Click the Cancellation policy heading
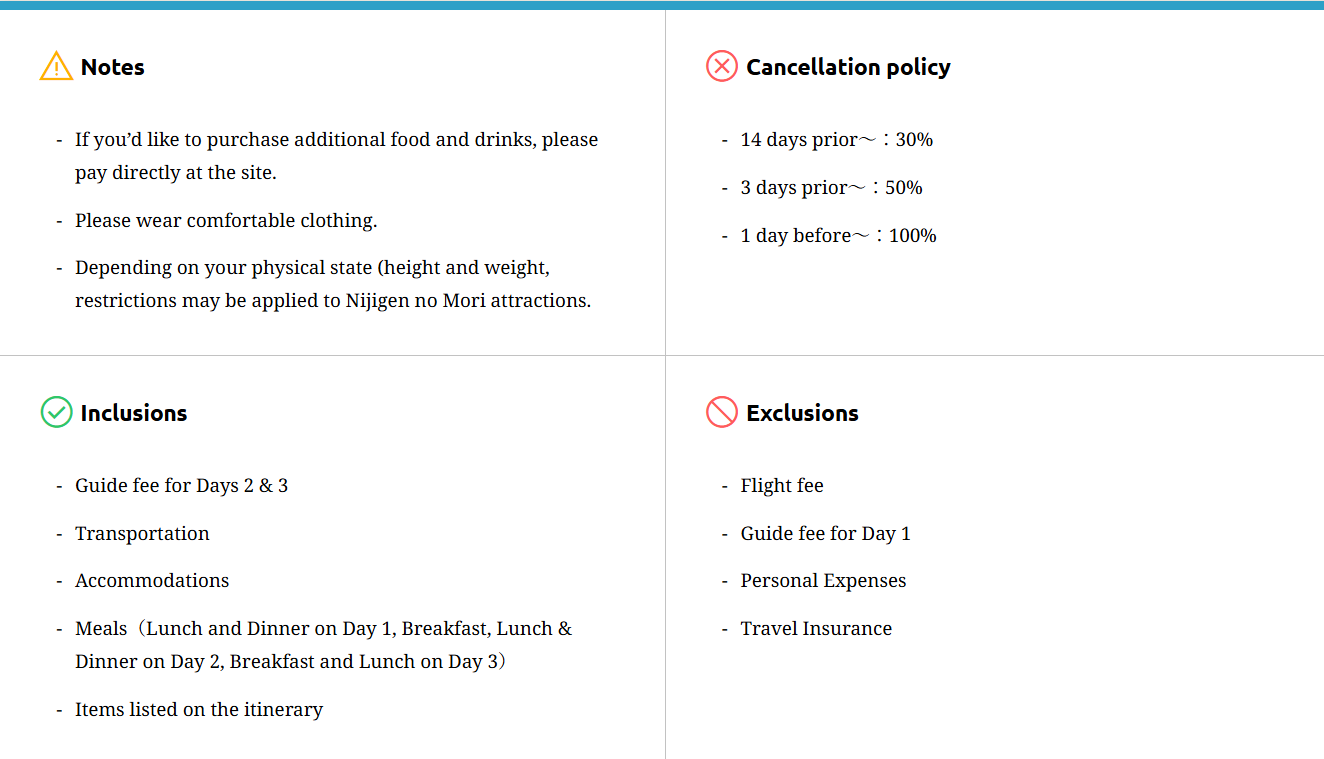 click(848, 67)
